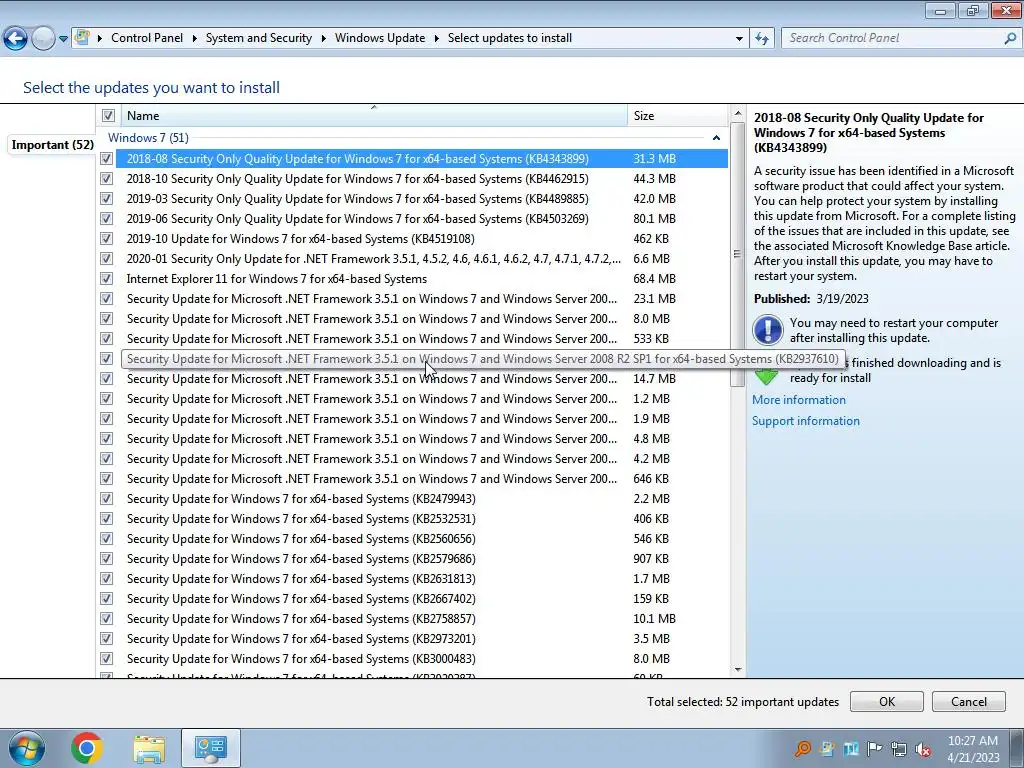Uncheck the KB4503269 update checkbox
The image size is (1024, 768).
(x=106, y=219)
